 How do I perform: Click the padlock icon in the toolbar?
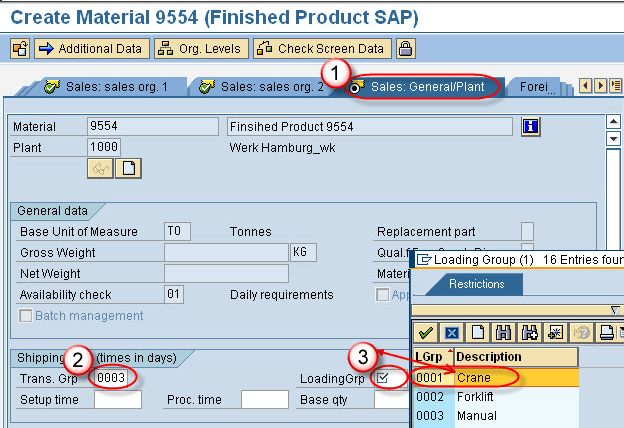pyautogui.click(x=406, y=48)
